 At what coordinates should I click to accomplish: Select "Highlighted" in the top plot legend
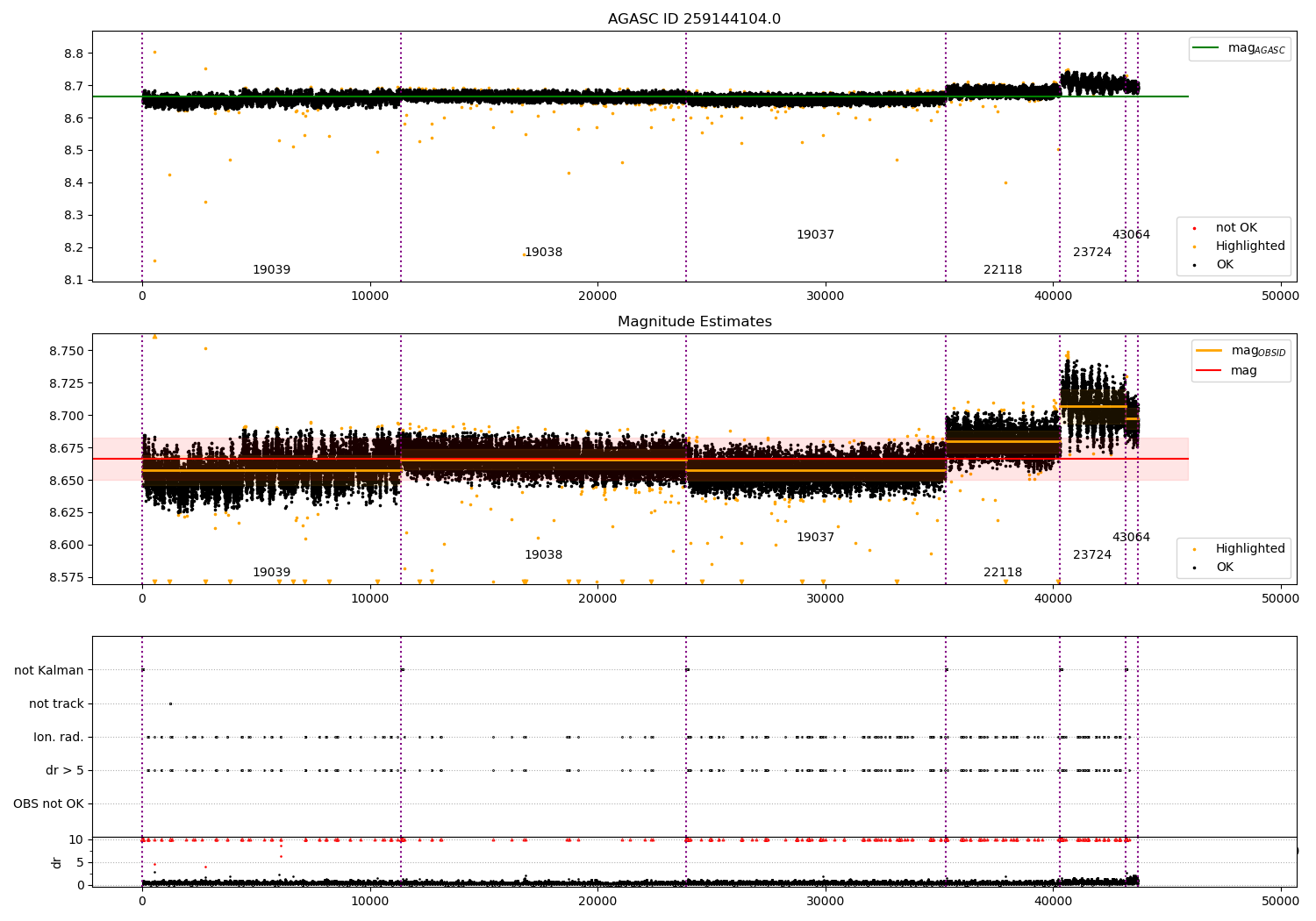click(1250, 246)
